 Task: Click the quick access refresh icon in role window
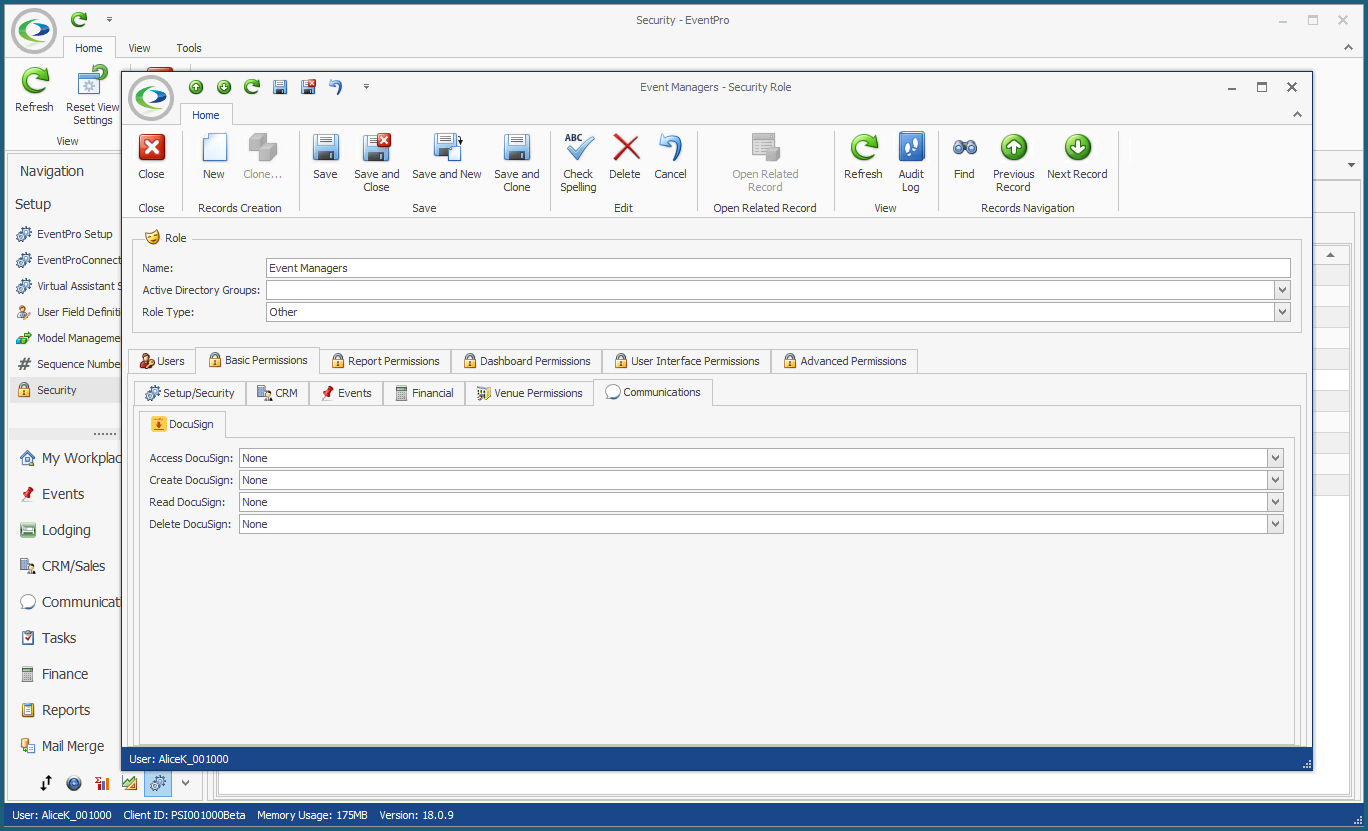pos(252,87)
